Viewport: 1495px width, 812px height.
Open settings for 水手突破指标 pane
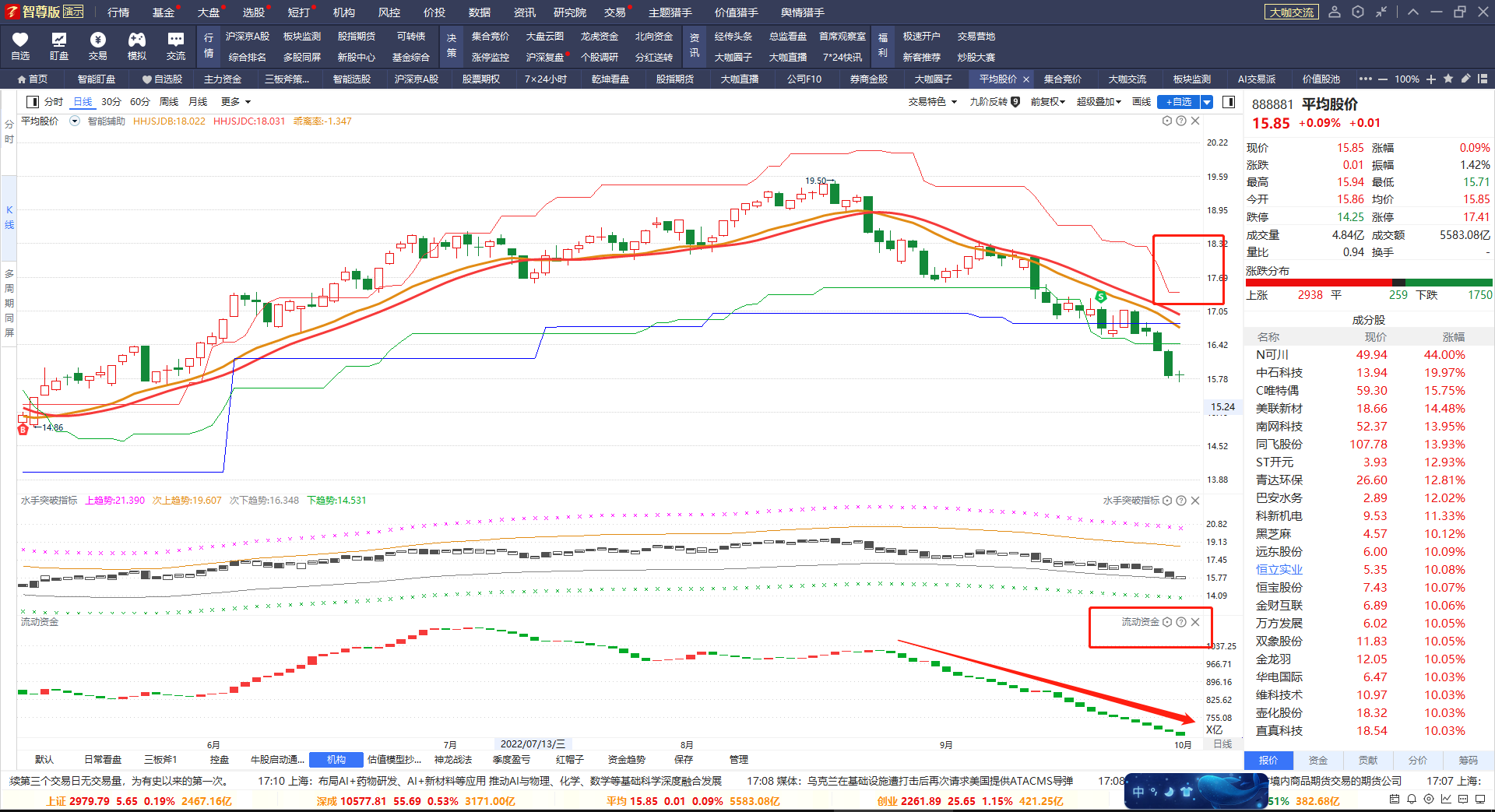1167,501
